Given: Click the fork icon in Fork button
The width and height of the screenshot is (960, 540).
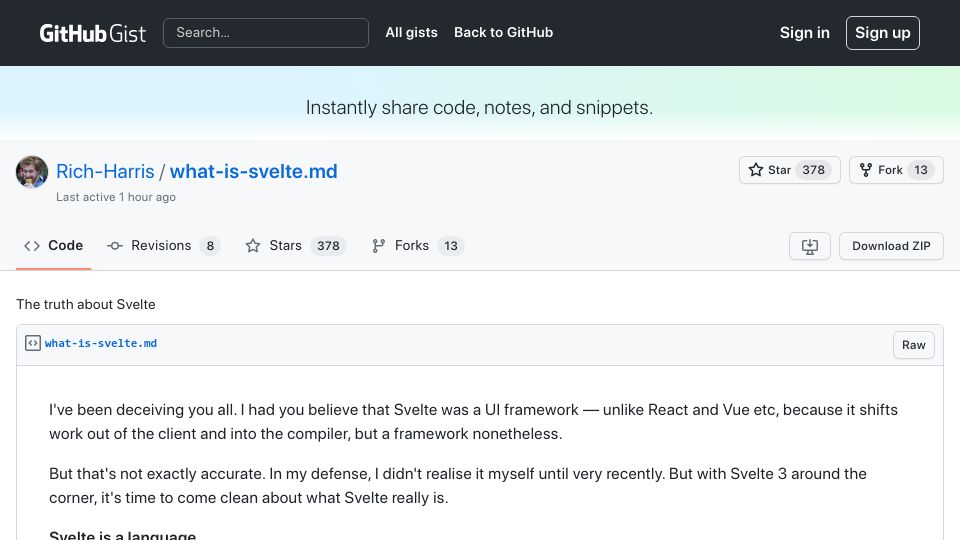Looking at the screenshot, I should tap(866, 170).
